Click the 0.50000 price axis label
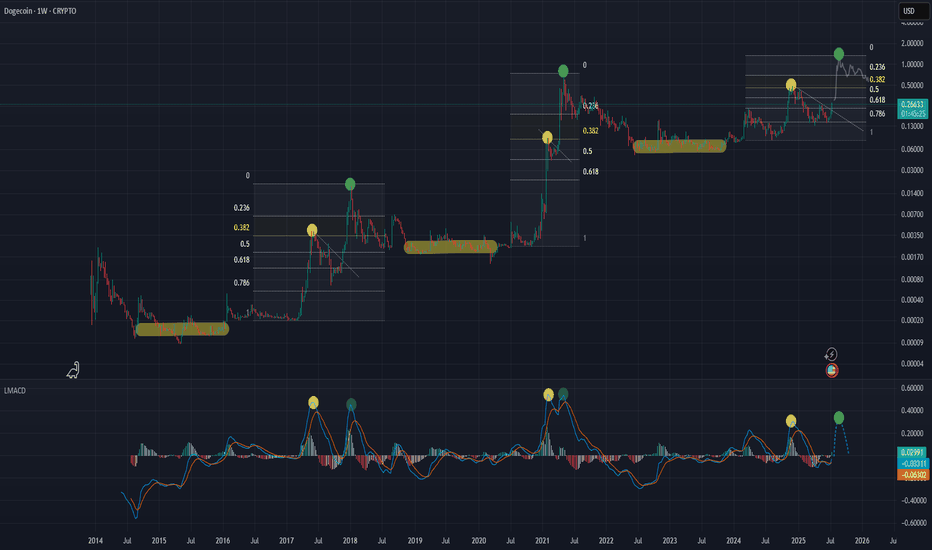Image resolution: width=932 pixels, height=550 pixels. pyautogui.click(x=912, y=85)
